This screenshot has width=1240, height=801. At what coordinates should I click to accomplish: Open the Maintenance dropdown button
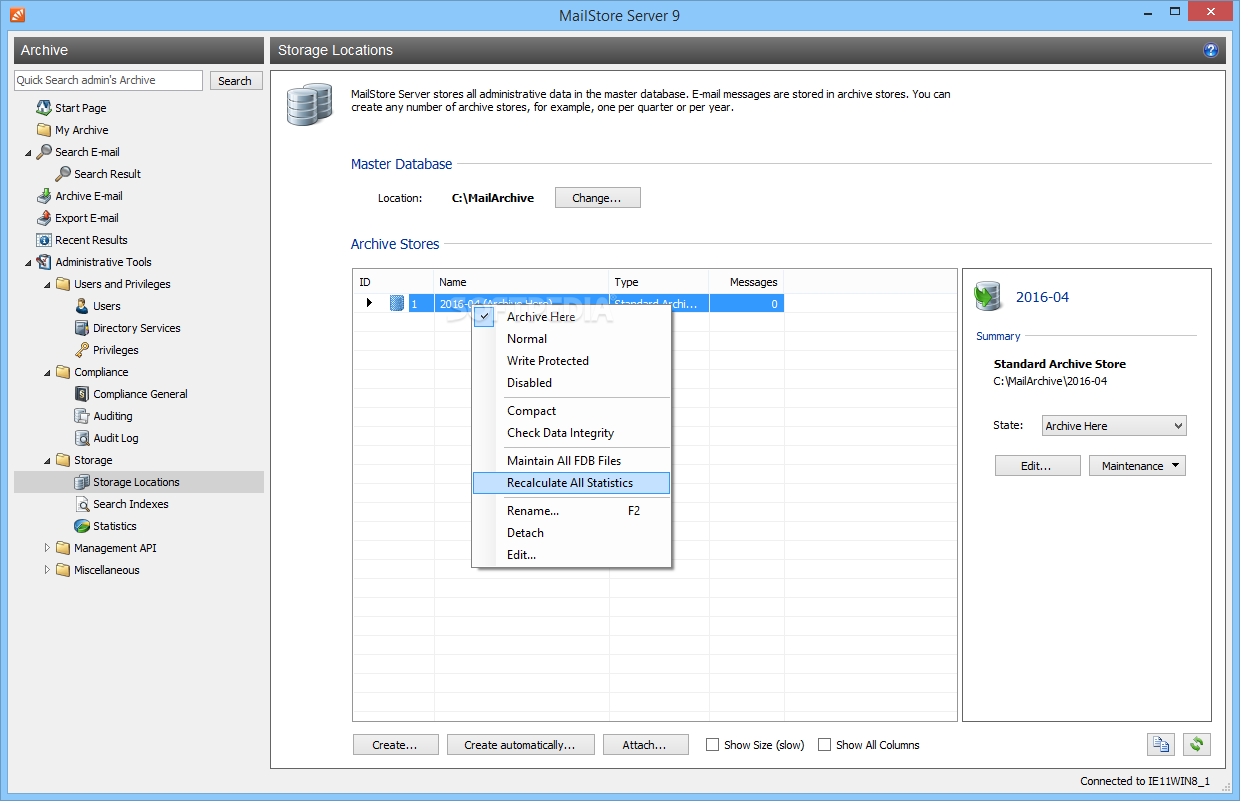(1137, 466)
